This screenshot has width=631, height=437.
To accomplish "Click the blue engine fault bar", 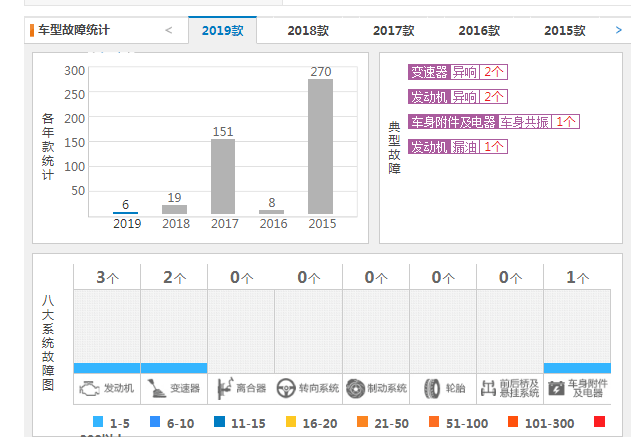I will [107, 368].
